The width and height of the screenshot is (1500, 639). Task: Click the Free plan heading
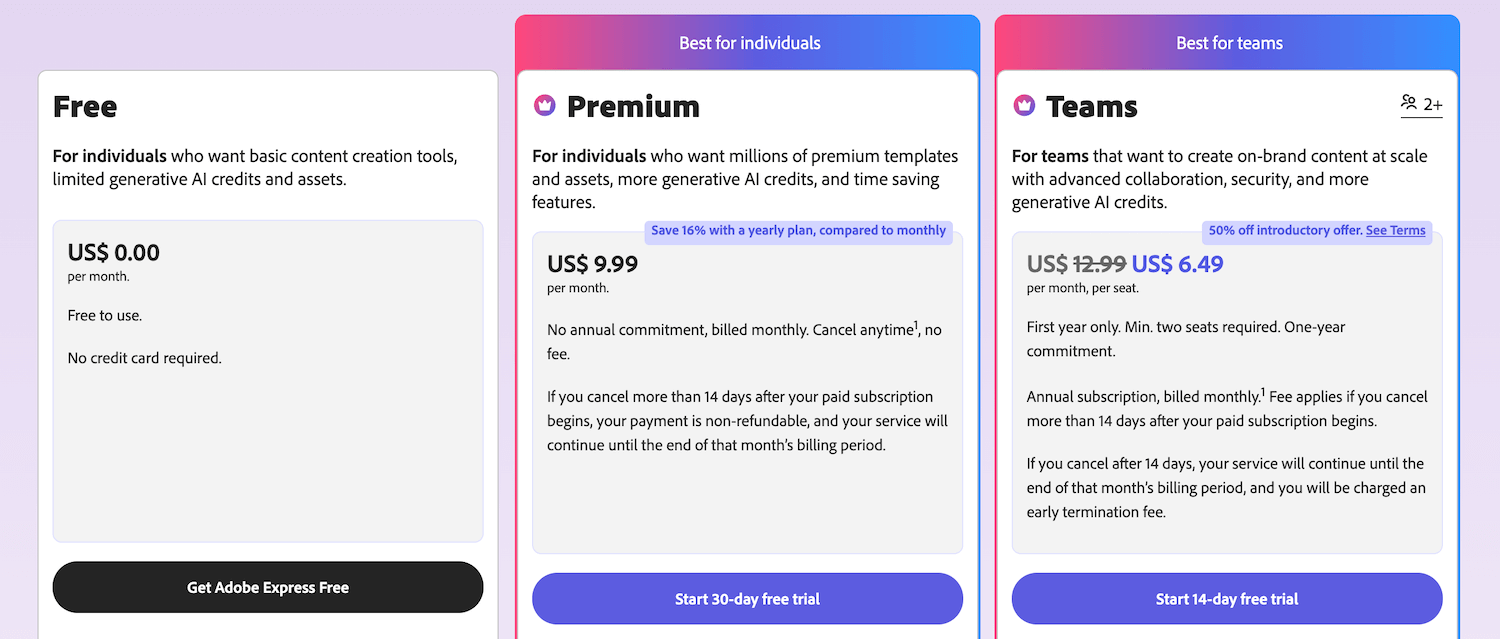pyautogui.click(x=84, y=106)
